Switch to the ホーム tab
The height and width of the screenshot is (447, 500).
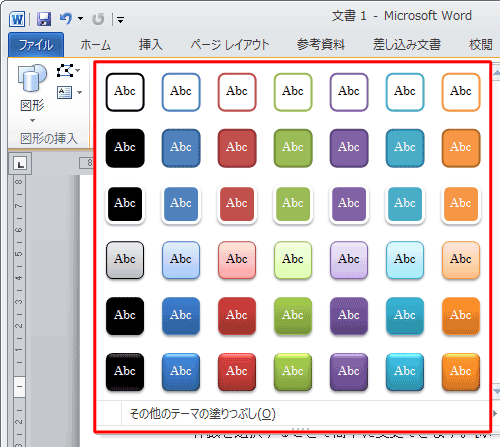click(x=95, y=45)
